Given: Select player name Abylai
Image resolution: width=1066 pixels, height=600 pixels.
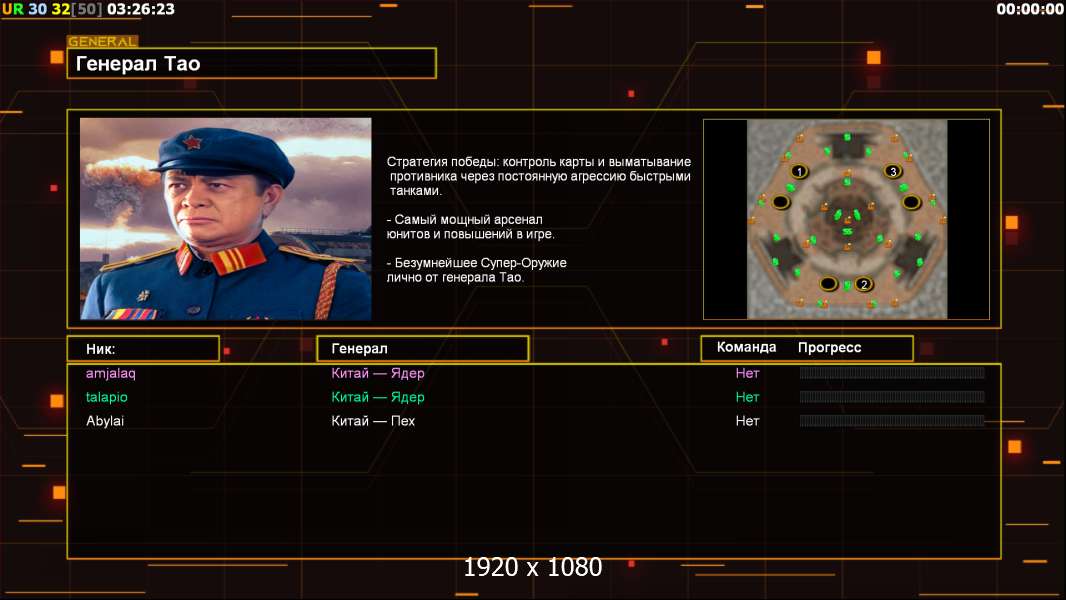Looking at the screenshot, I should tap(105, 421).
